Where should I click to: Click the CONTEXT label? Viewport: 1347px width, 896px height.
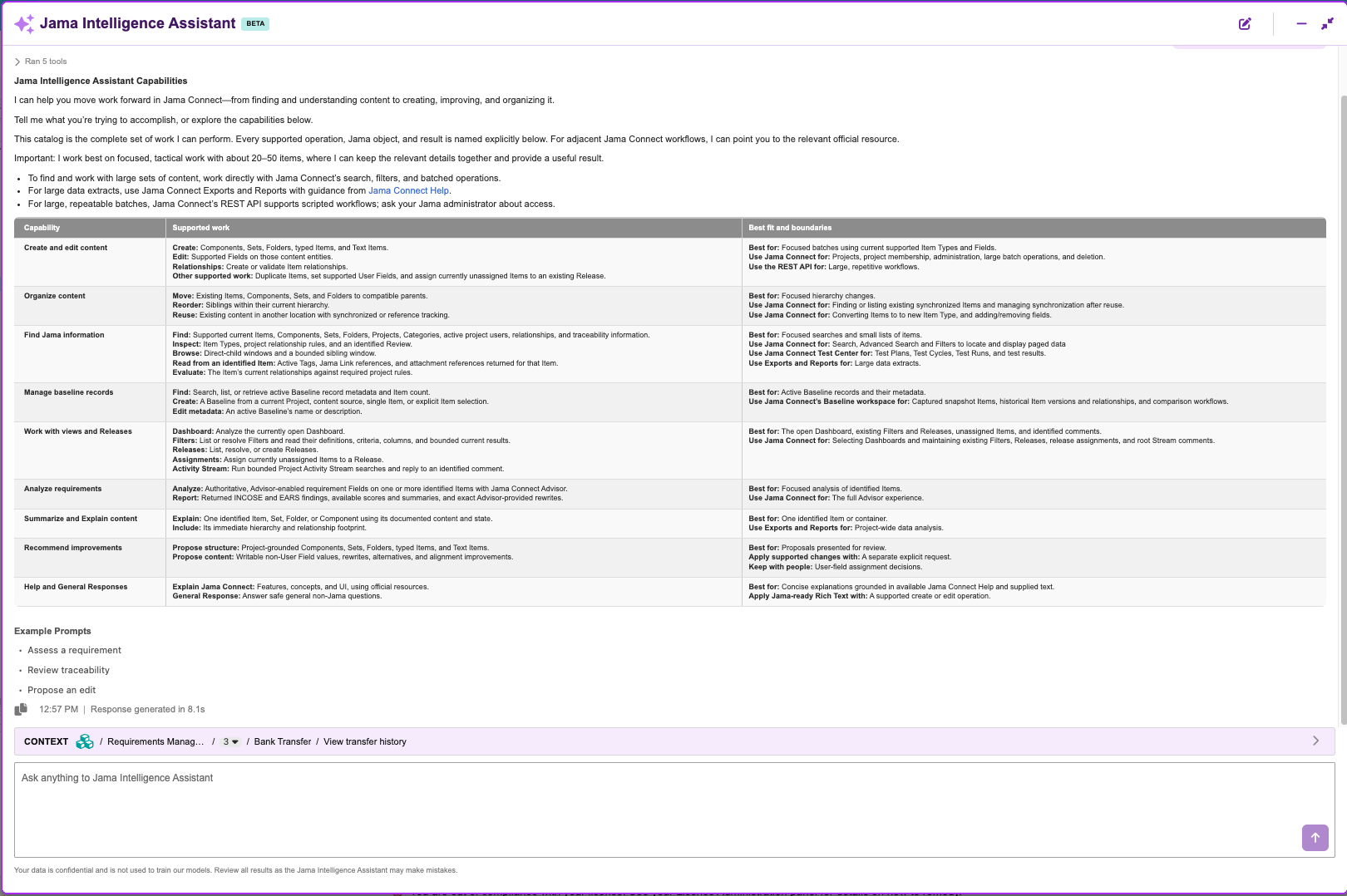point(46,741)
